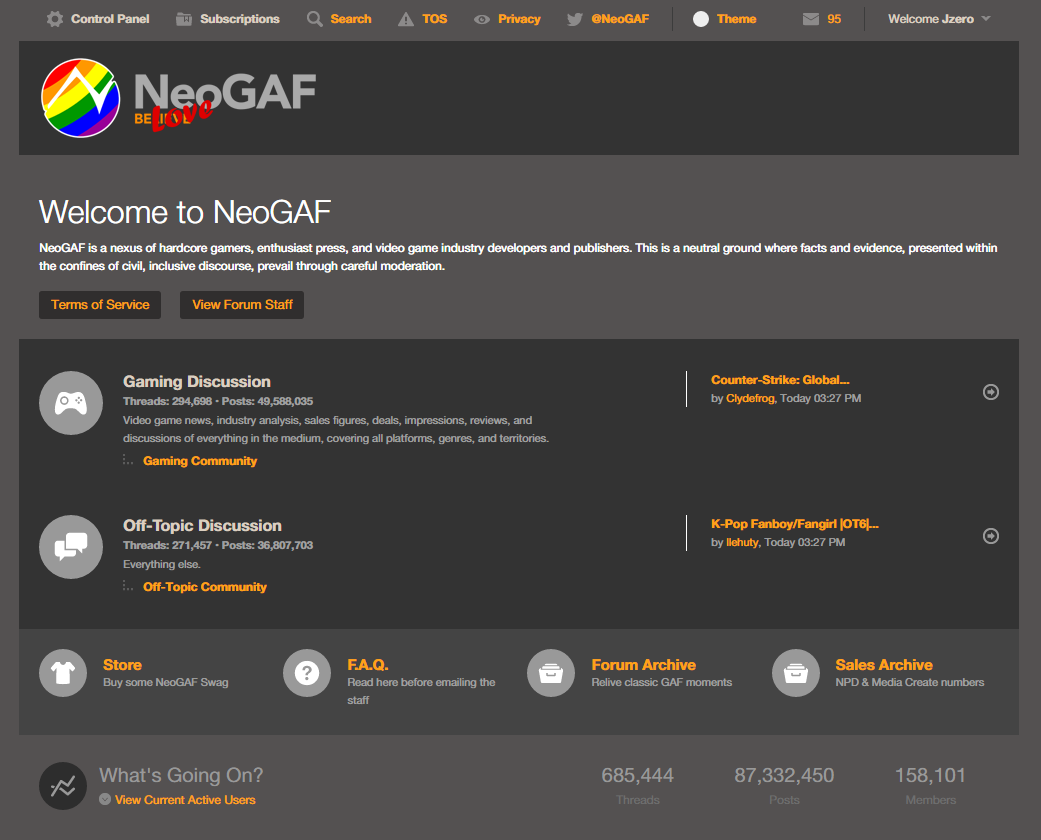Click the chart icon beside What's Going On
The image size is (1041, 840).
[62, 786]
